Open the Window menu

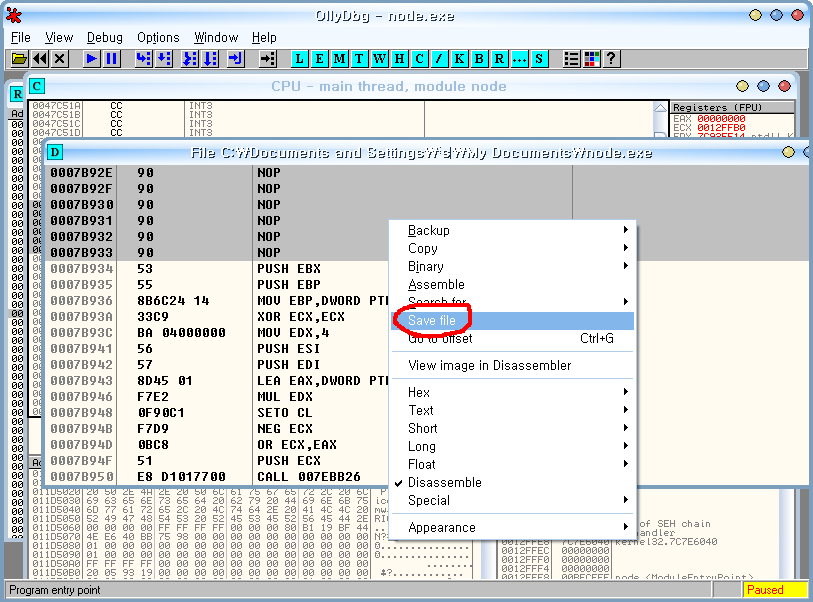[216, 38]
